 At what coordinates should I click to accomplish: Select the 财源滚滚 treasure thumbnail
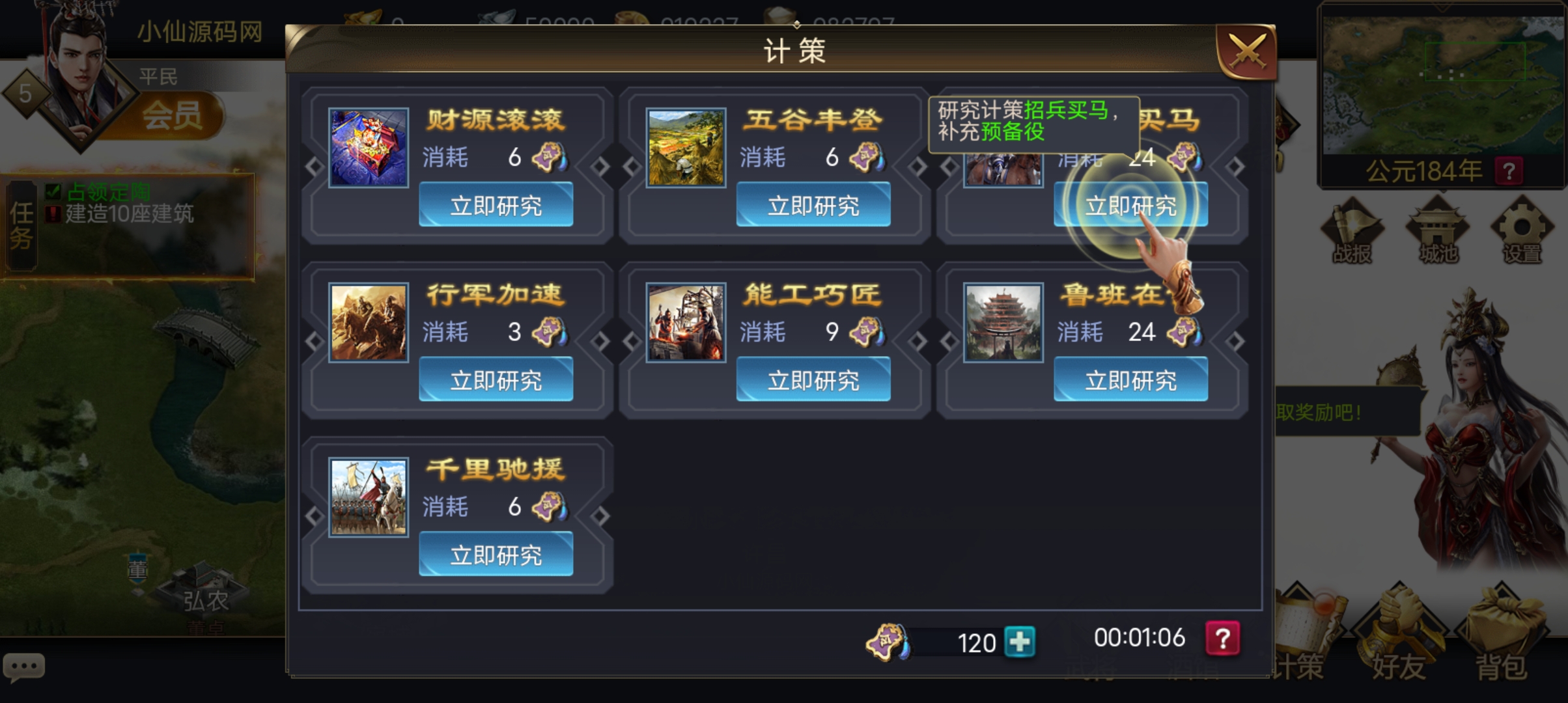coord(369,148)
